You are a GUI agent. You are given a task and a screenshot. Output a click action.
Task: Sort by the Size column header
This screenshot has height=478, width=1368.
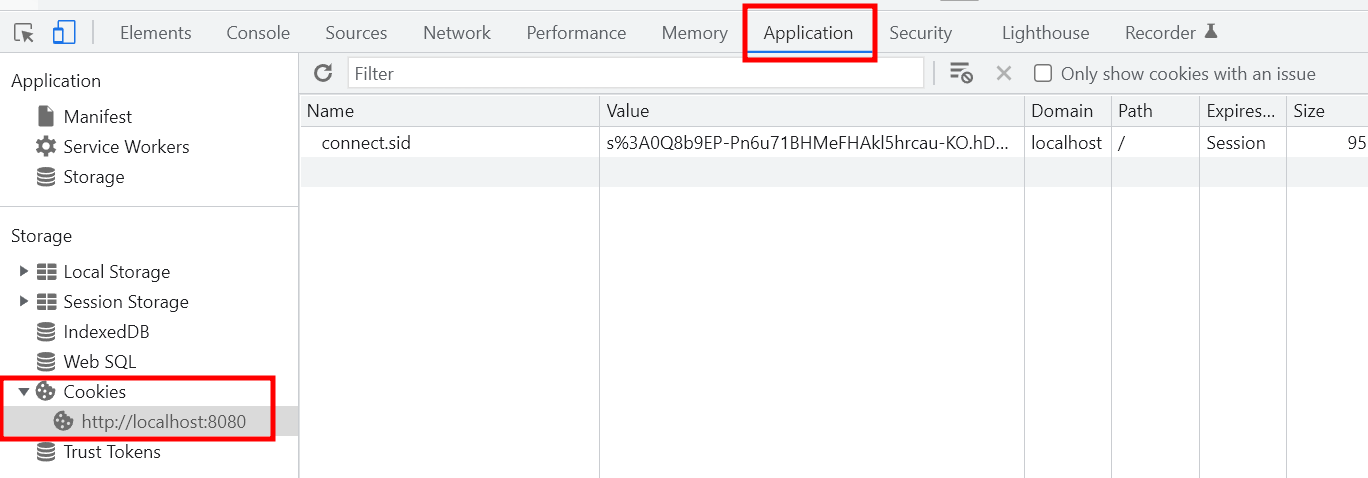coord(1326,111)
